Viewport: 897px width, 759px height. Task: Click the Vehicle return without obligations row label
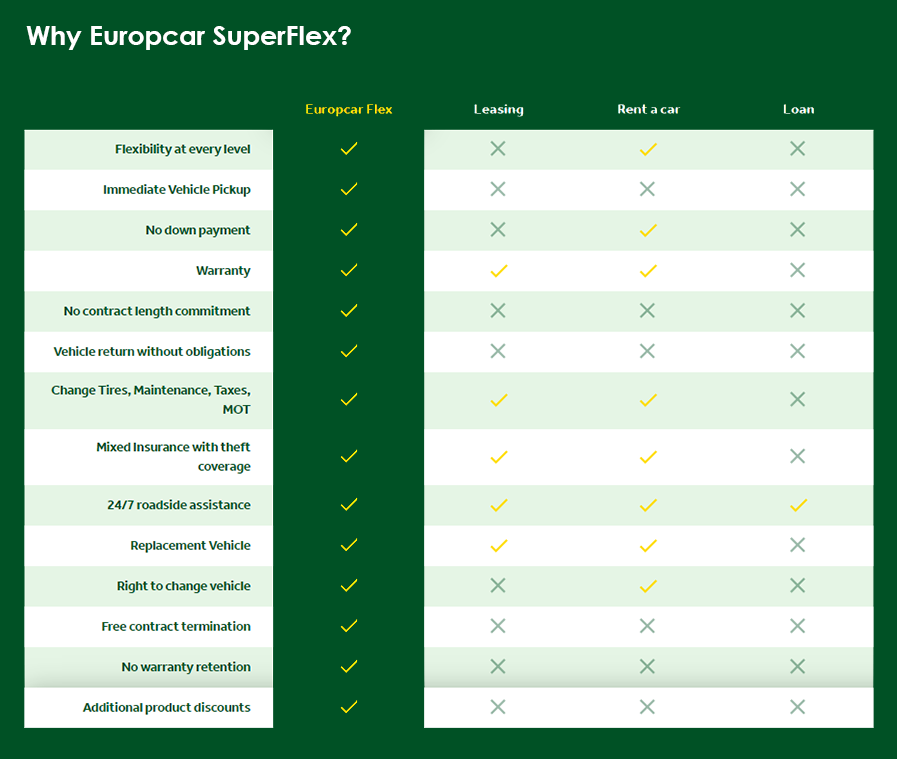(152, 351)
